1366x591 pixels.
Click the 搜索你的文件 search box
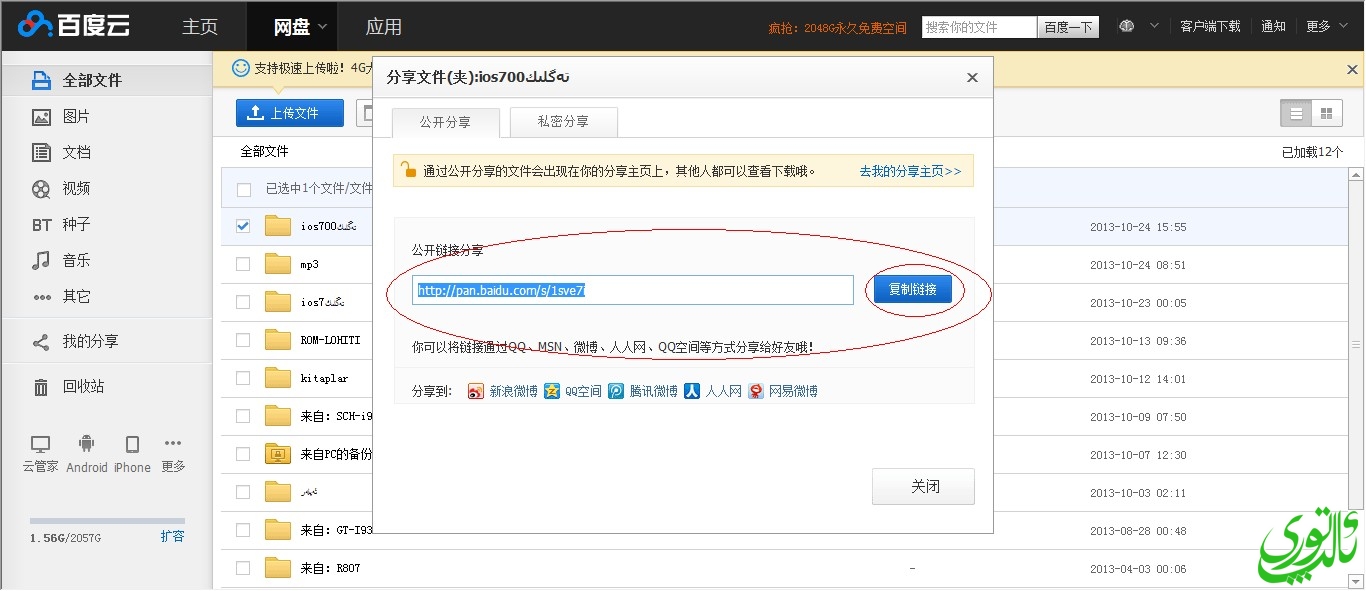coord(979,27)
